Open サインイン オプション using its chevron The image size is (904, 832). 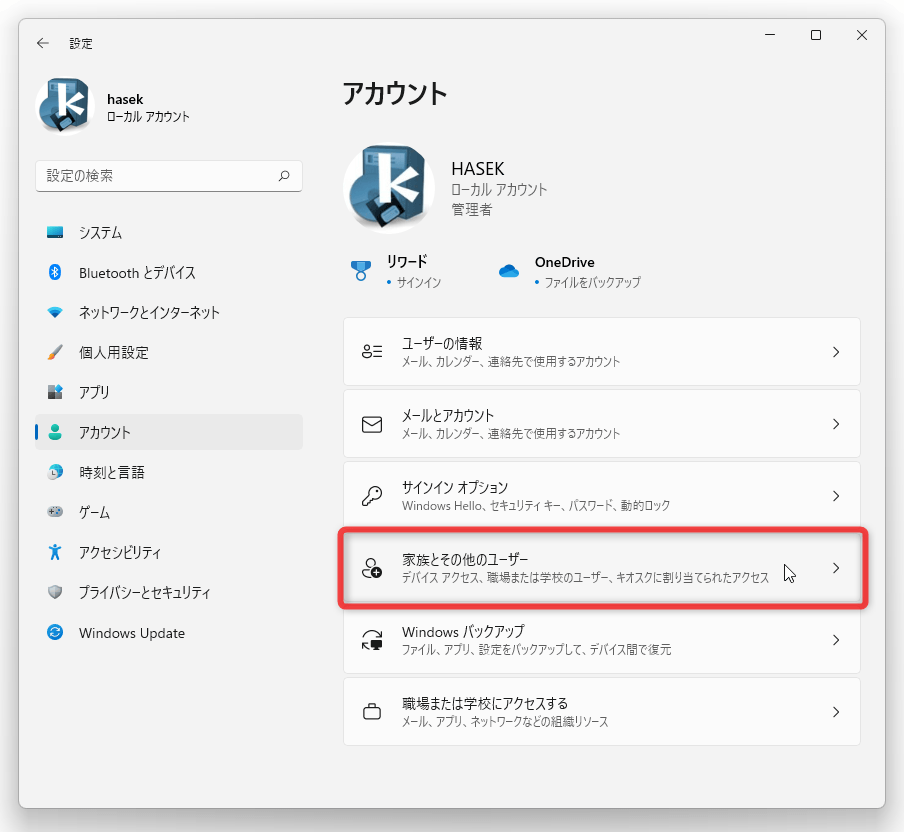[x=836, y=496]
